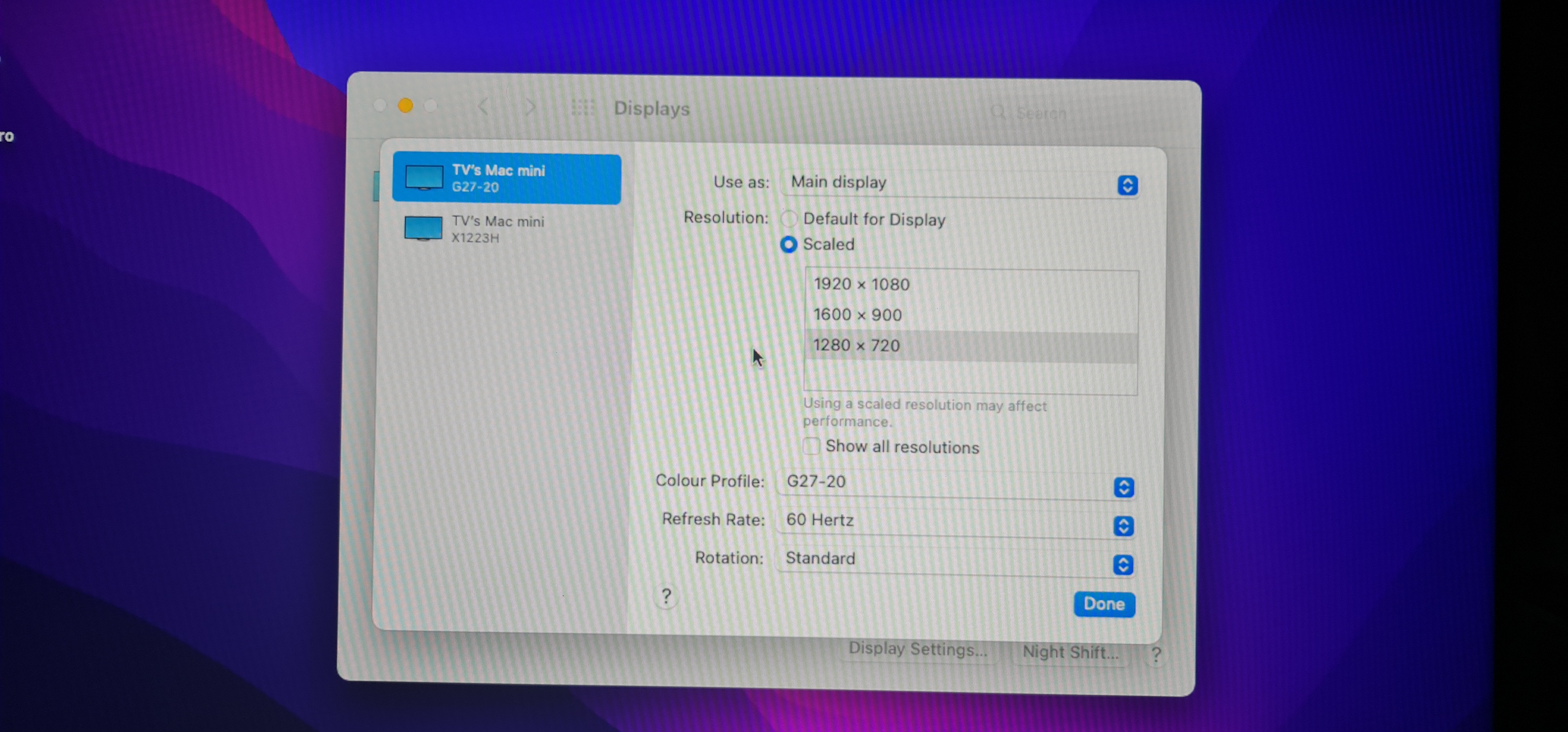Click the Night Shift button
Image resolution: width=1568 pixels, height=732 pixels.
1071,652
